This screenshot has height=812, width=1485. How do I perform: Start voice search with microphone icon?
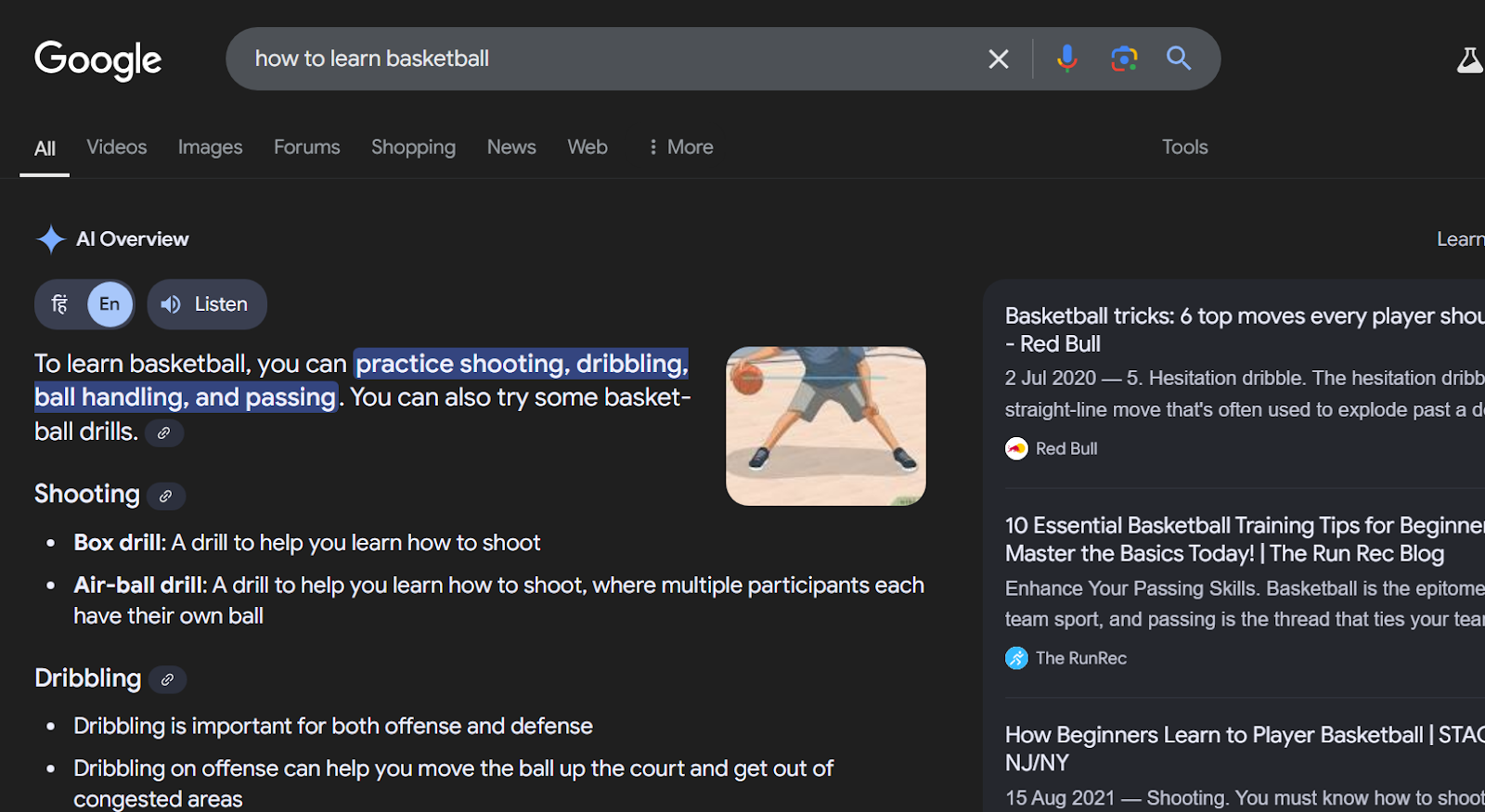[1067, 58]
